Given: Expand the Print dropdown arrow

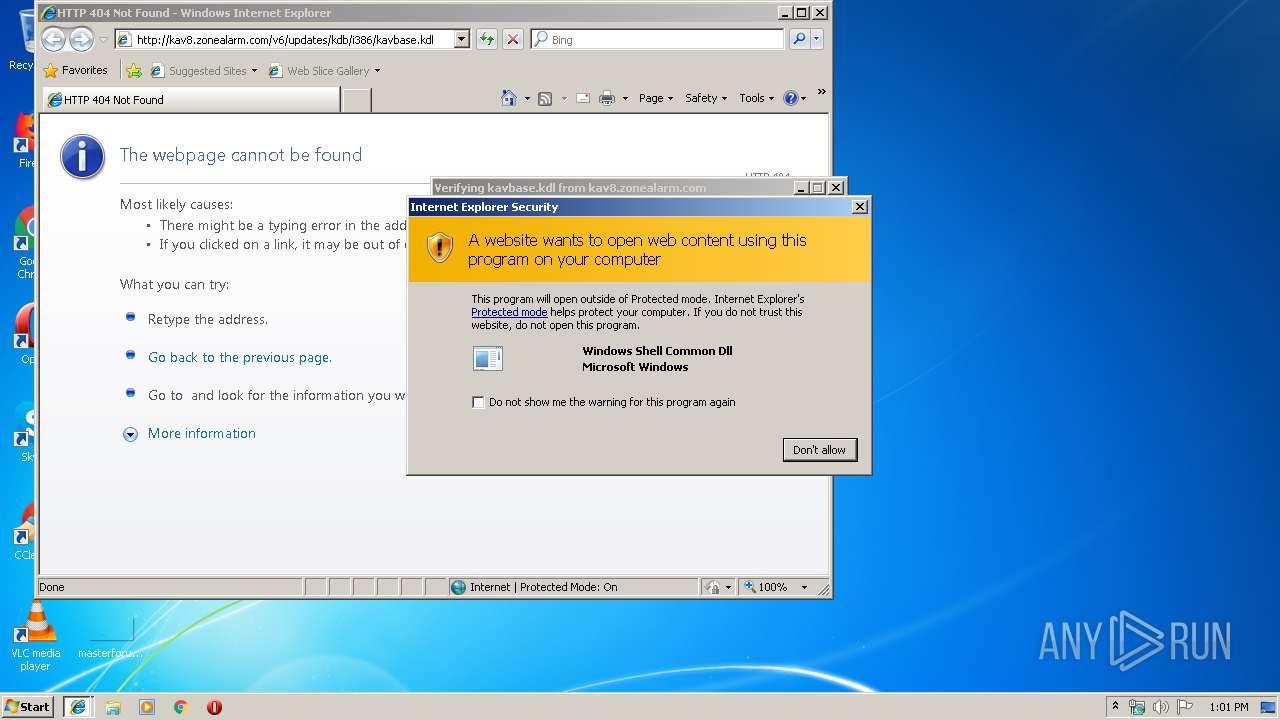Looking at the screenshot, I should [625, 98].
